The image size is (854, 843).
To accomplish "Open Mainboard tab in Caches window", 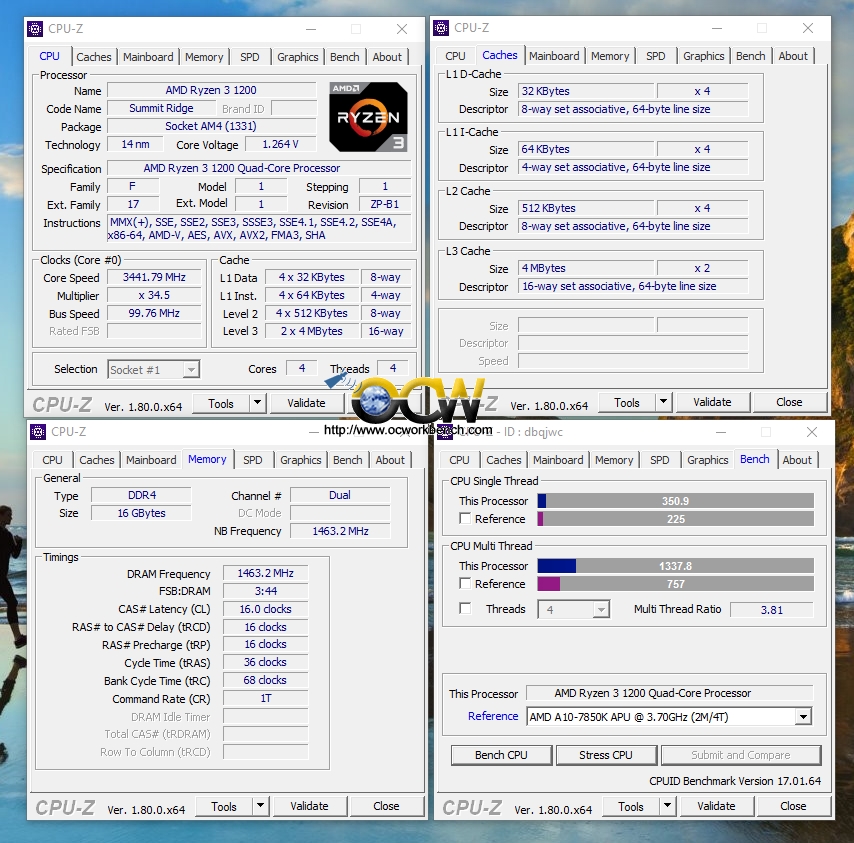I will (x=554, y=56).
